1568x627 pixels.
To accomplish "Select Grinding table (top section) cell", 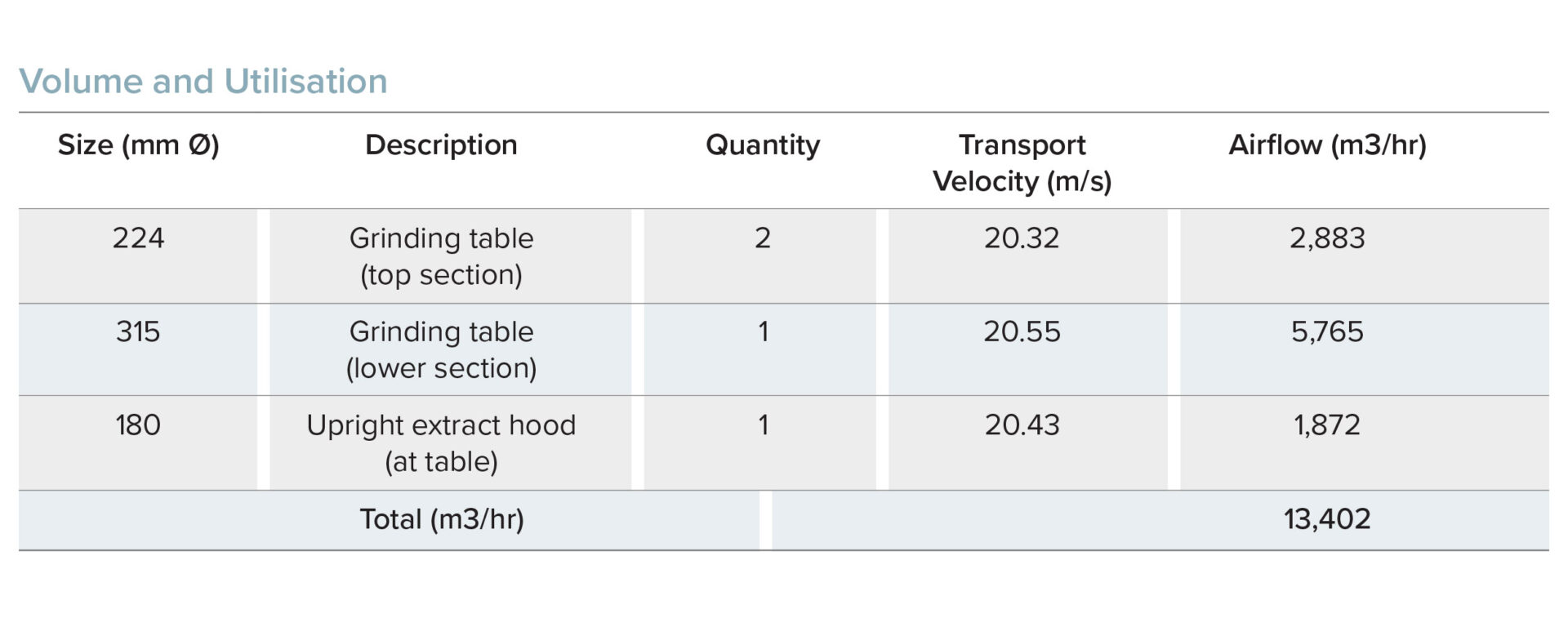I will point(441,256).
